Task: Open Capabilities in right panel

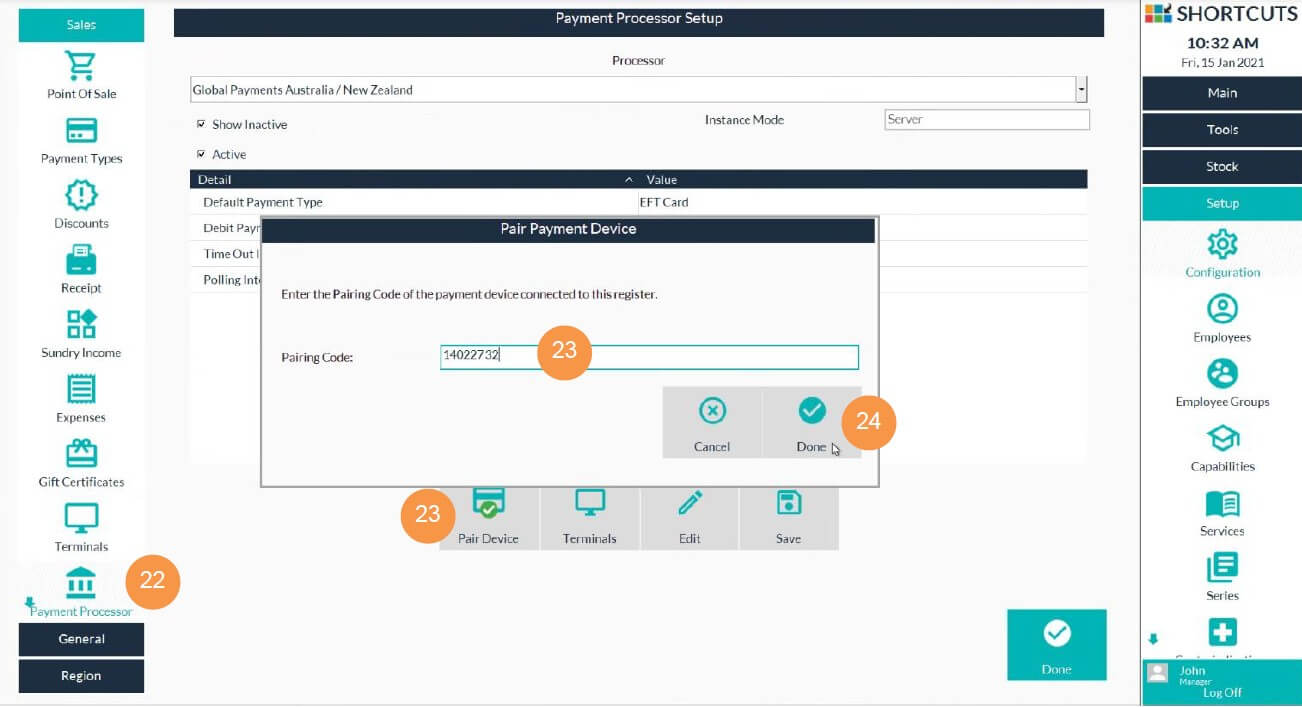Action: click(x=1222, y=448)
